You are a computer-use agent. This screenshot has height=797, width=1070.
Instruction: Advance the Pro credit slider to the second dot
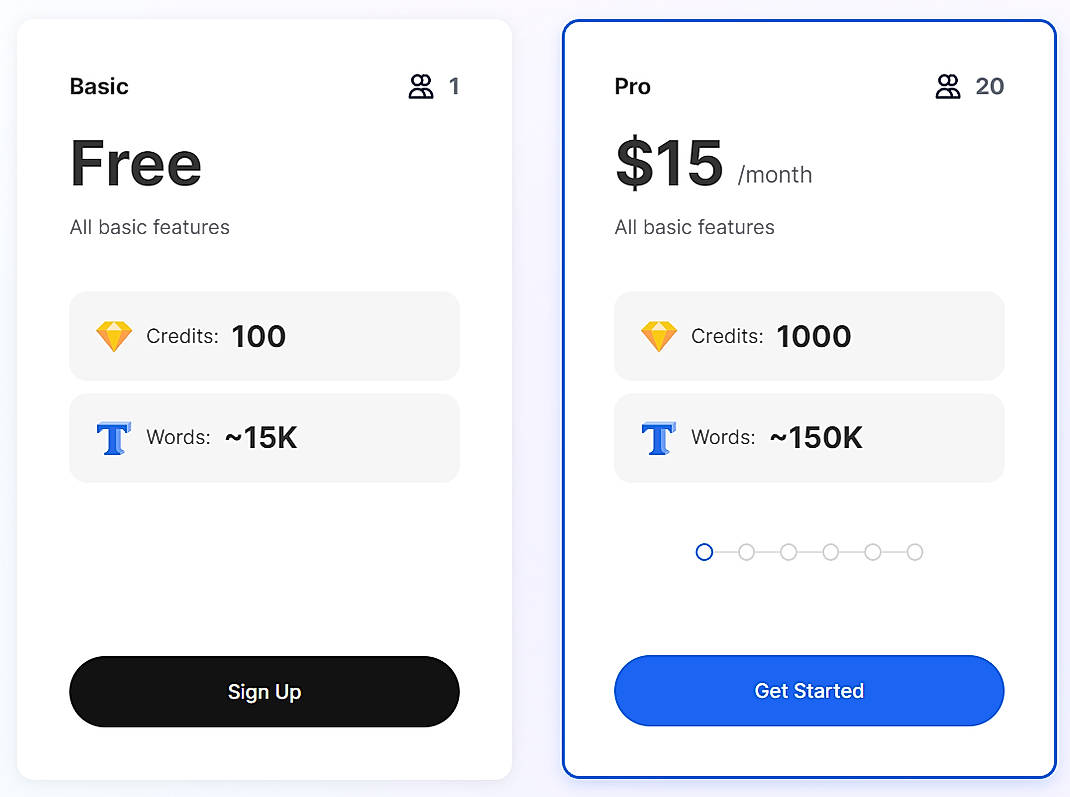point(747,551)
